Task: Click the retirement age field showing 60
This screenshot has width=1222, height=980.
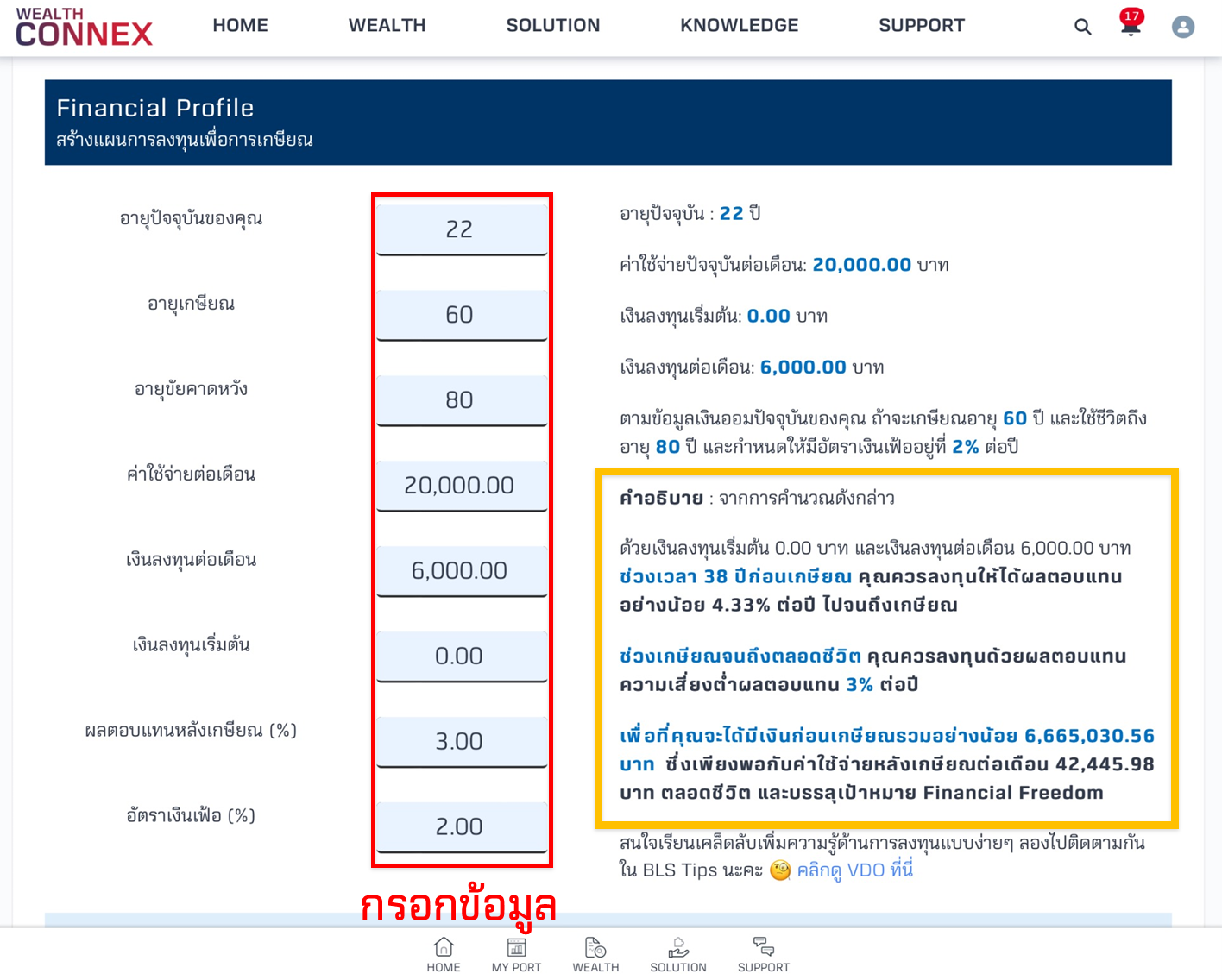Action: click(x=462, y=314)
